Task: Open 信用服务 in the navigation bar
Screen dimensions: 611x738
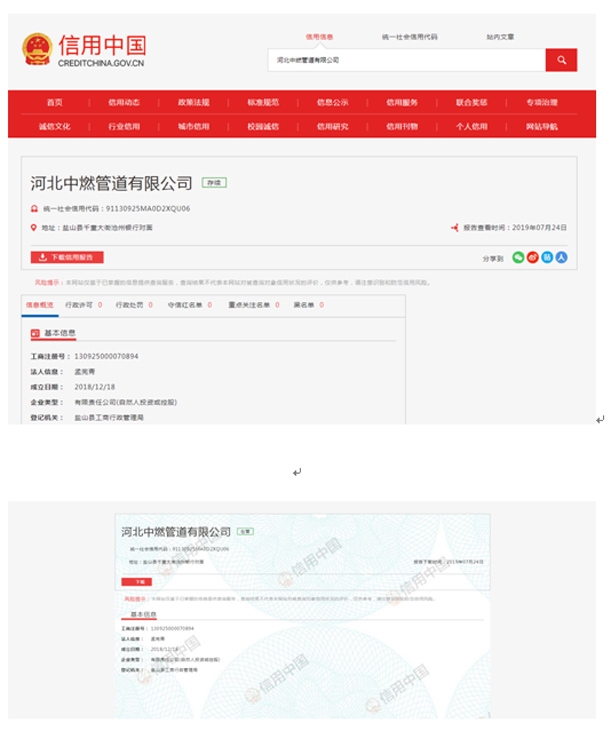Action: click(402, 102)
